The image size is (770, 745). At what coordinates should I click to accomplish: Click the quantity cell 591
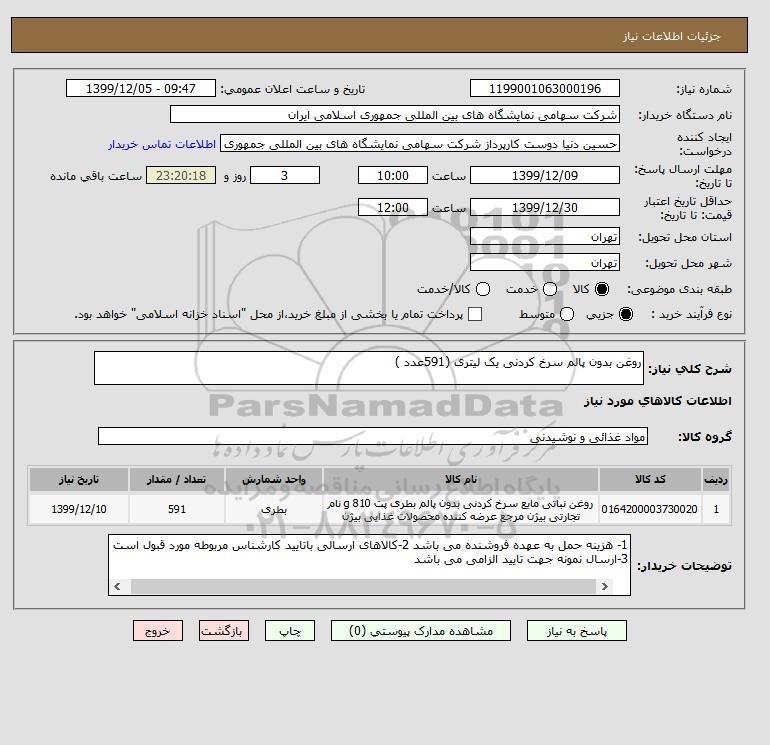tap(177, 509)
